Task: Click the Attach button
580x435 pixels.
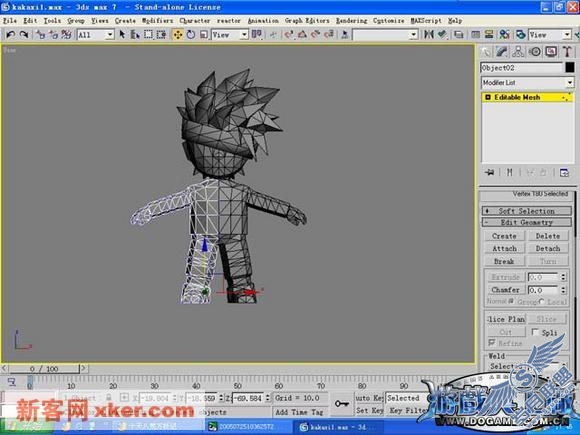Action: pos(504,249)
